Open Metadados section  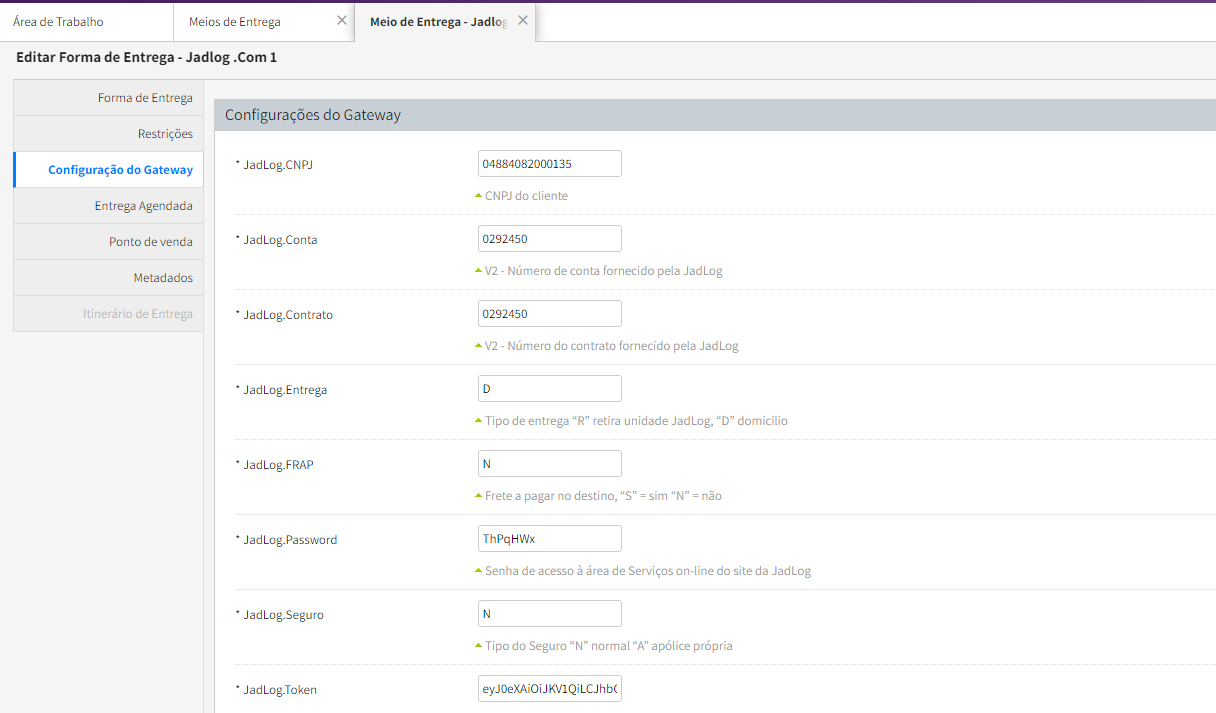(x=108, y=278)
